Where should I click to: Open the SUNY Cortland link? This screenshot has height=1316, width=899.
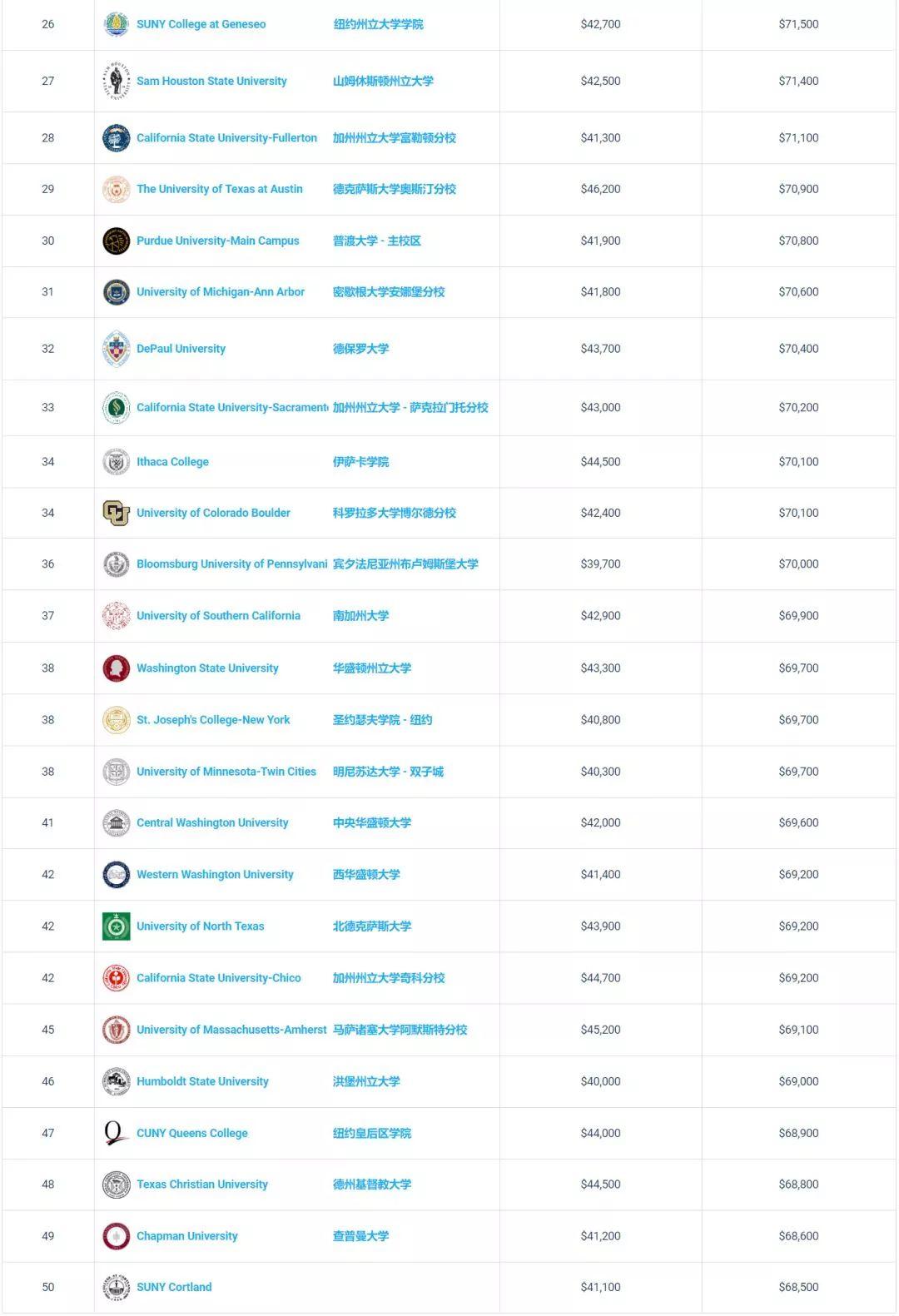(174, 1287)
